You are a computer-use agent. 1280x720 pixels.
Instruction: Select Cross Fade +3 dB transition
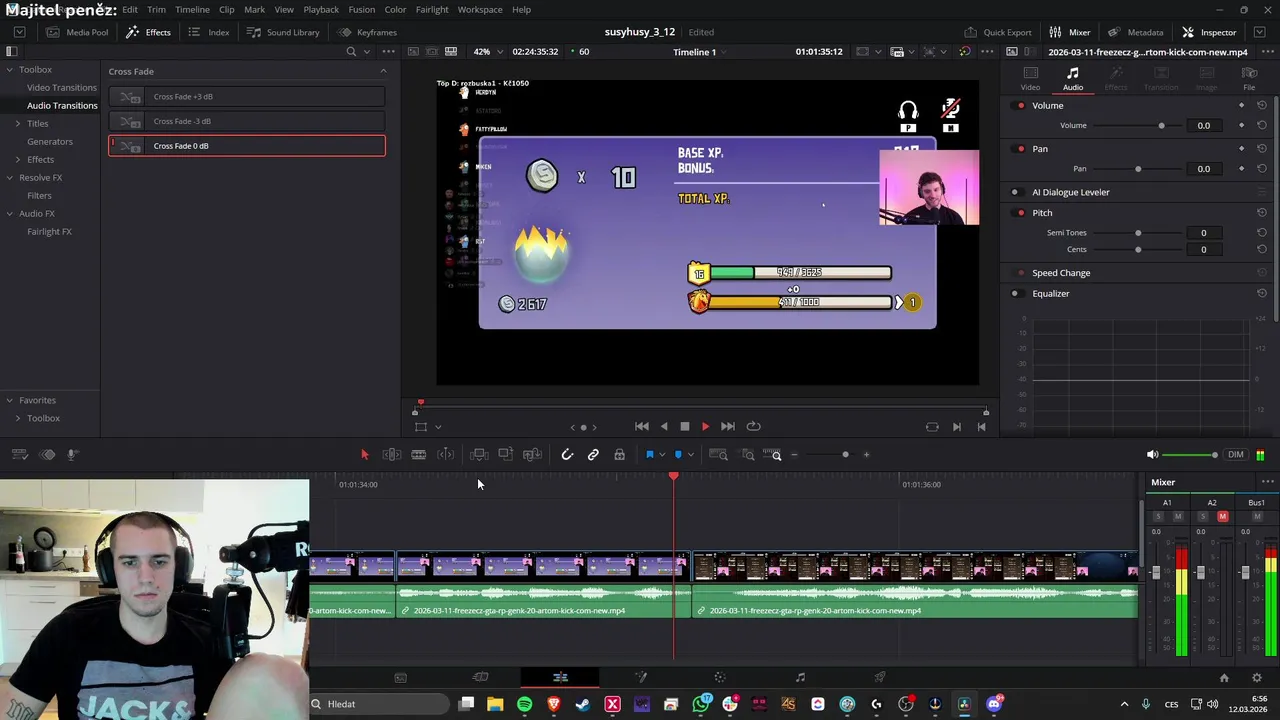point(247,97)
